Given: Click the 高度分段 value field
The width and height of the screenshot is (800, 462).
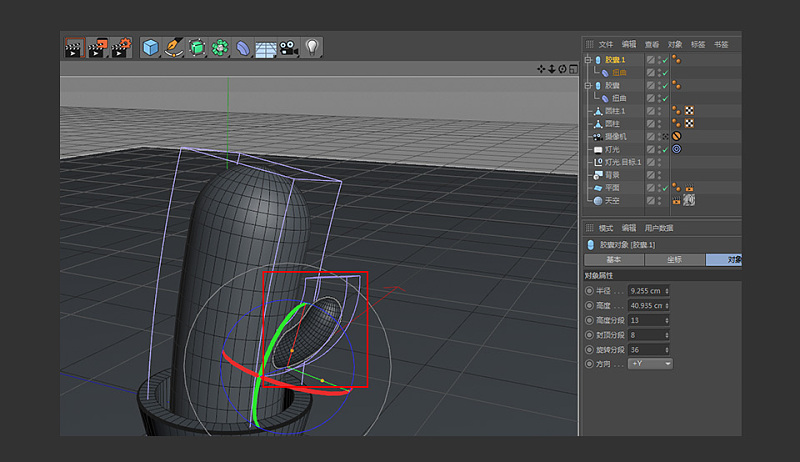Looking at the screenshot, I should pos(642,320).
